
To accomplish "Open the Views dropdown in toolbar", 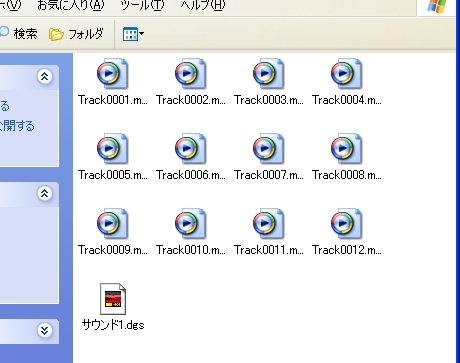I will [x=133, y=34].
